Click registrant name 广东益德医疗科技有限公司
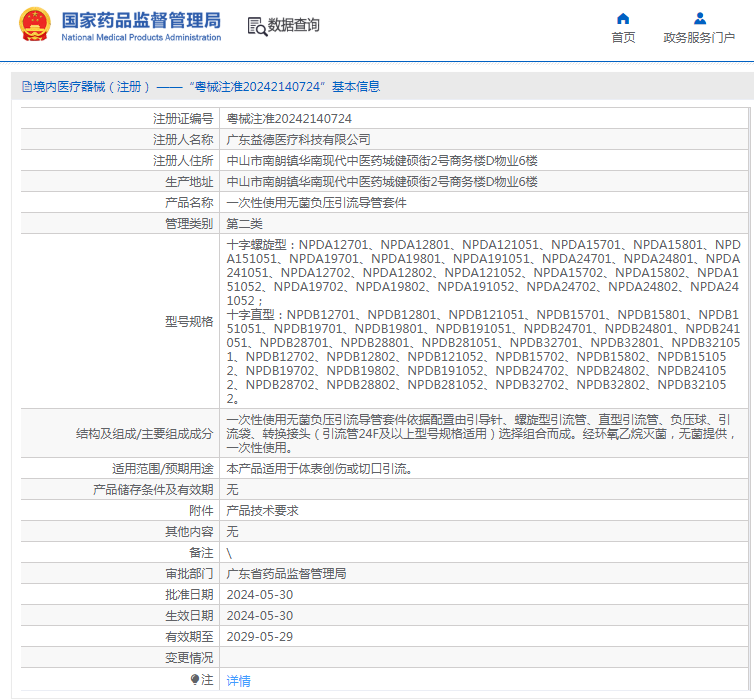 [298, 139]
